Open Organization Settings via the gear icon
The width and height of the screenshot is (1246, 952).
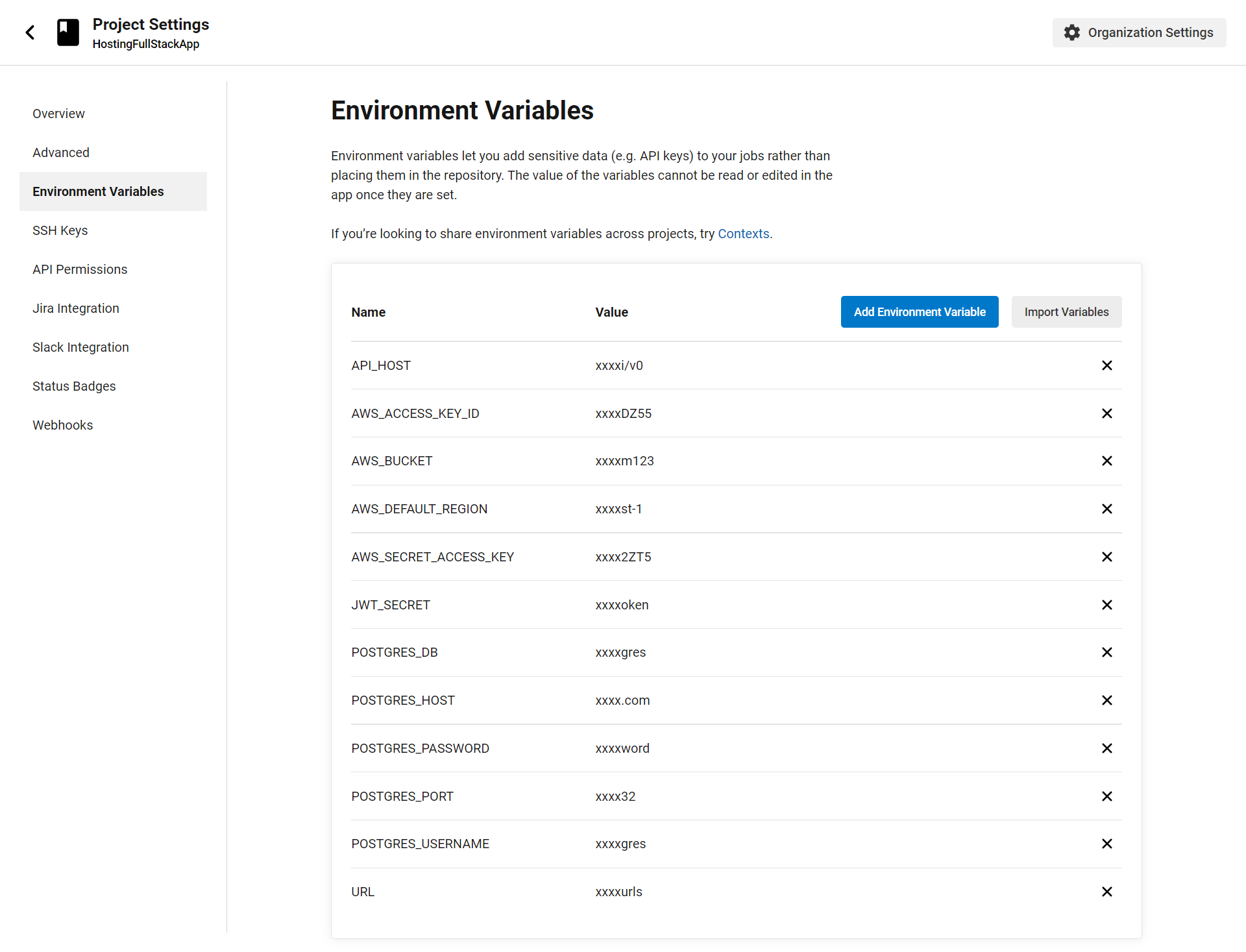pyautogui.click(x=1071, y=32)
